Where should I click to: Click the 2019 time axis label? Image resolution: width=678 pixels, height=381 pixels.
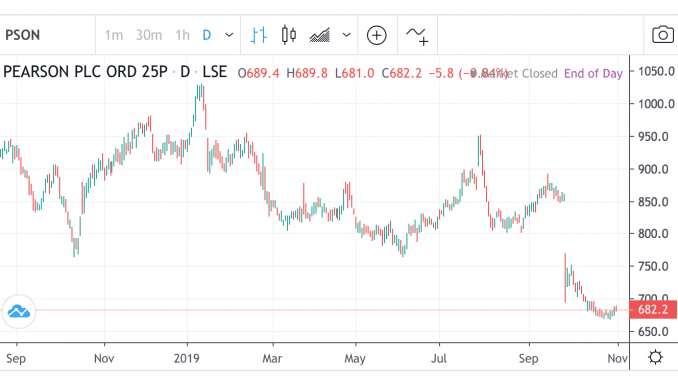(x=186, y=359)
